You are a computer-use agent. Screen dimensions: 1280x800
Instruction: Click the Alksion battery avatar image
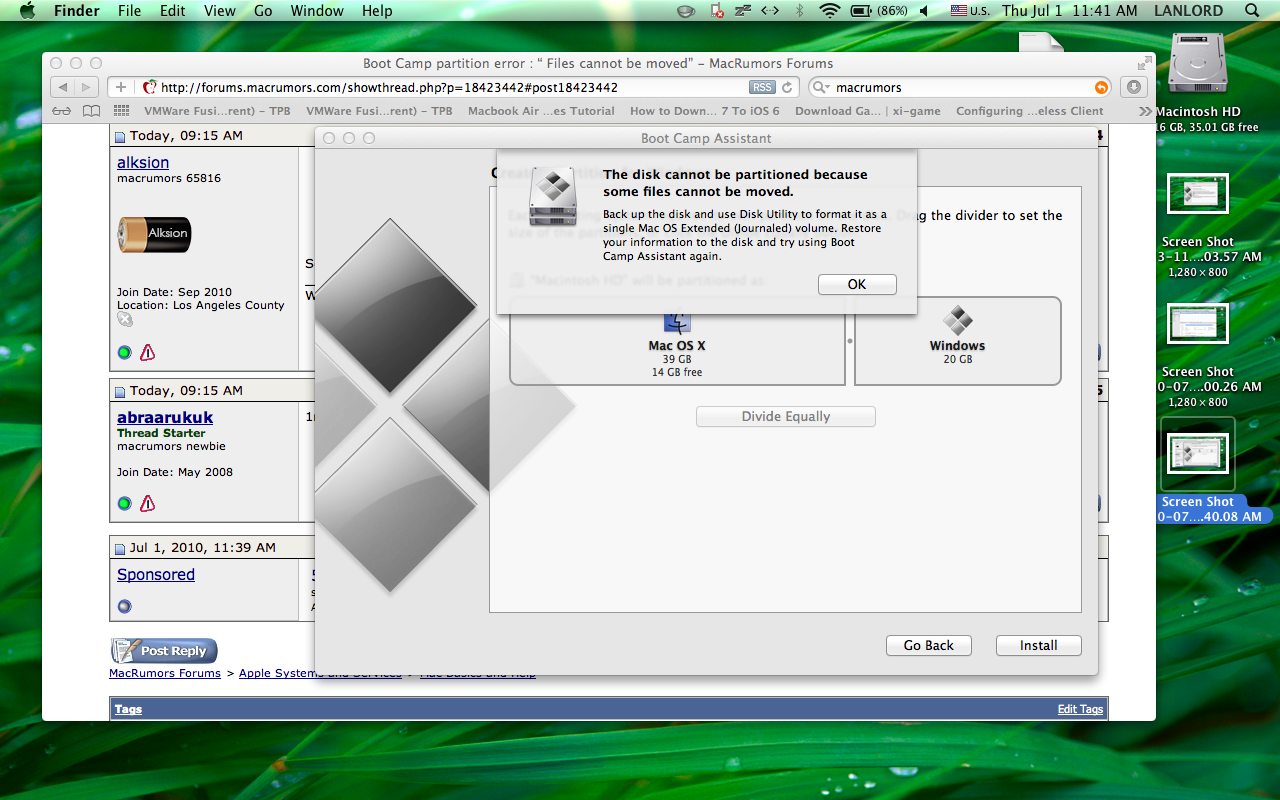(x=154, y=234)
